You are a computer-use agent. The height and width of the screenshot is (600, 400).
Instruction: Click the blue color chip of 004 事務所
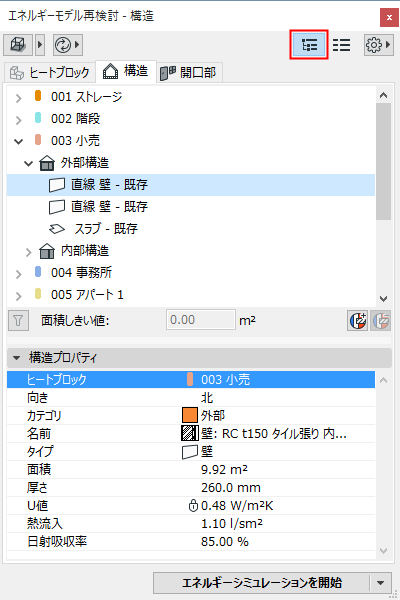(x=38, y=272)
